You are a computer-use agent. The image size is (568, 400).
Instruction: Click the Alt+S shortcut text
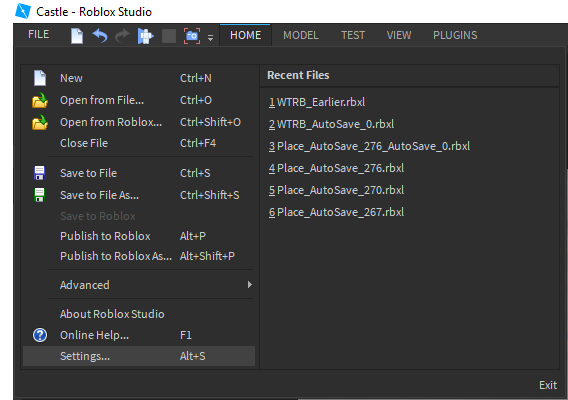(x=192, y=356)
